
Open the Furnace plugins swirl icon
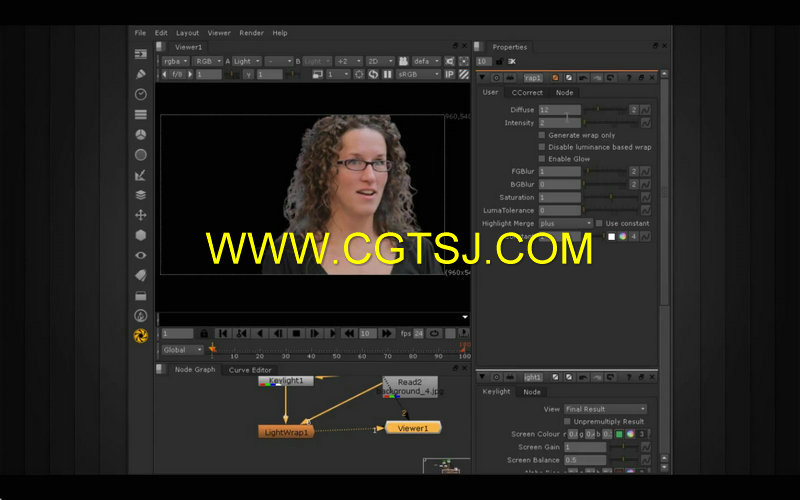point(141,336)
